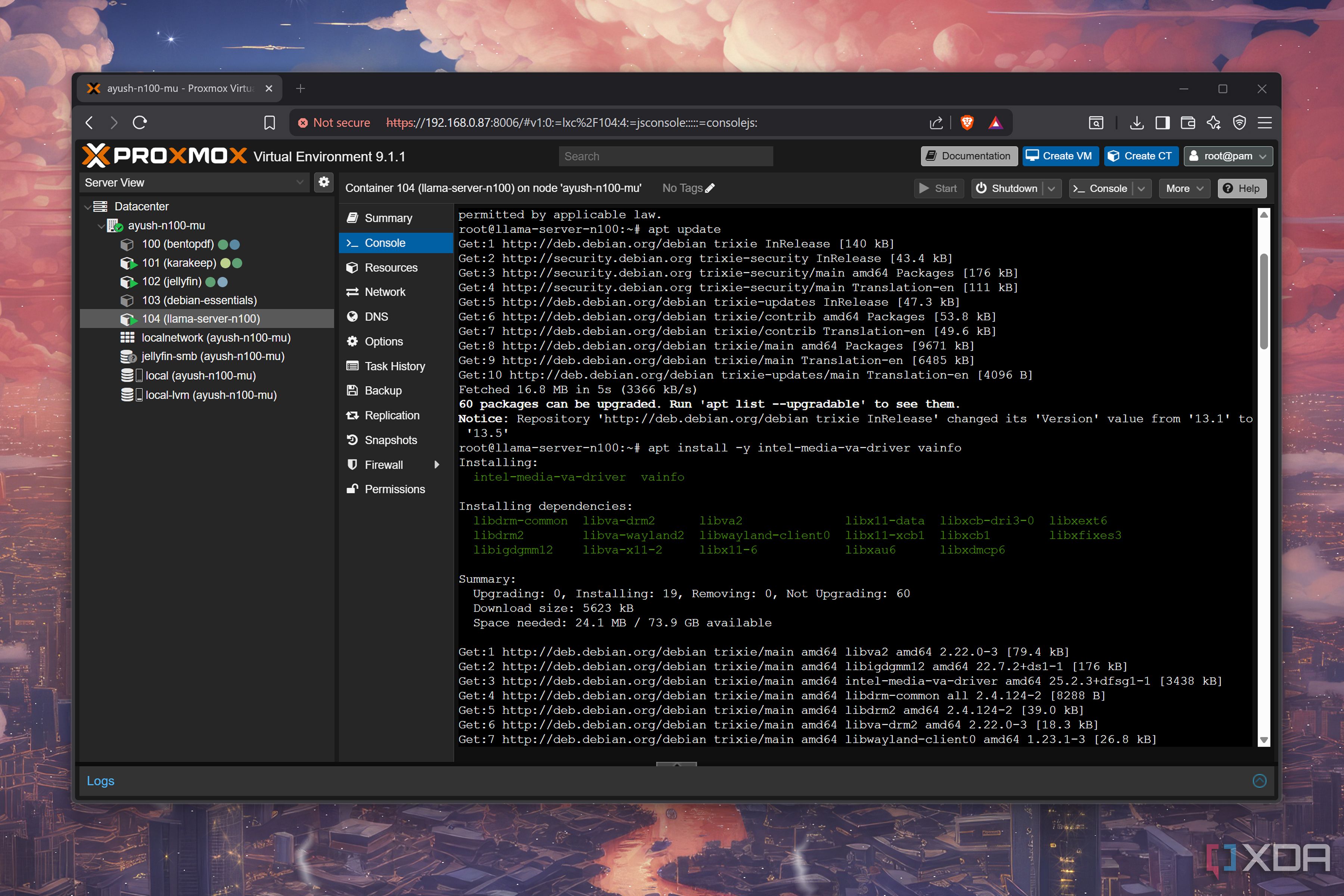This screenshot has height=896, width=1344.
Task: Click the Create CT button
Action: (x=1141, y=156)
